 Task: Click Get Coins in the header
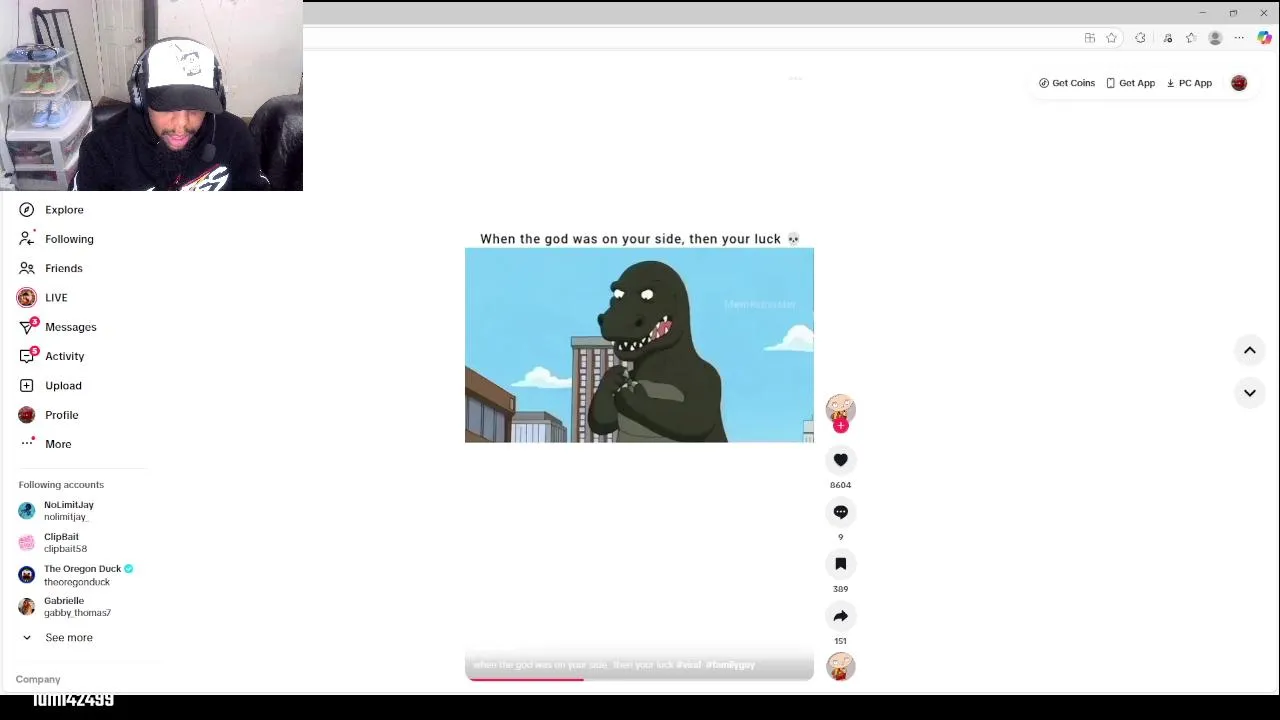coord(1067,83)
